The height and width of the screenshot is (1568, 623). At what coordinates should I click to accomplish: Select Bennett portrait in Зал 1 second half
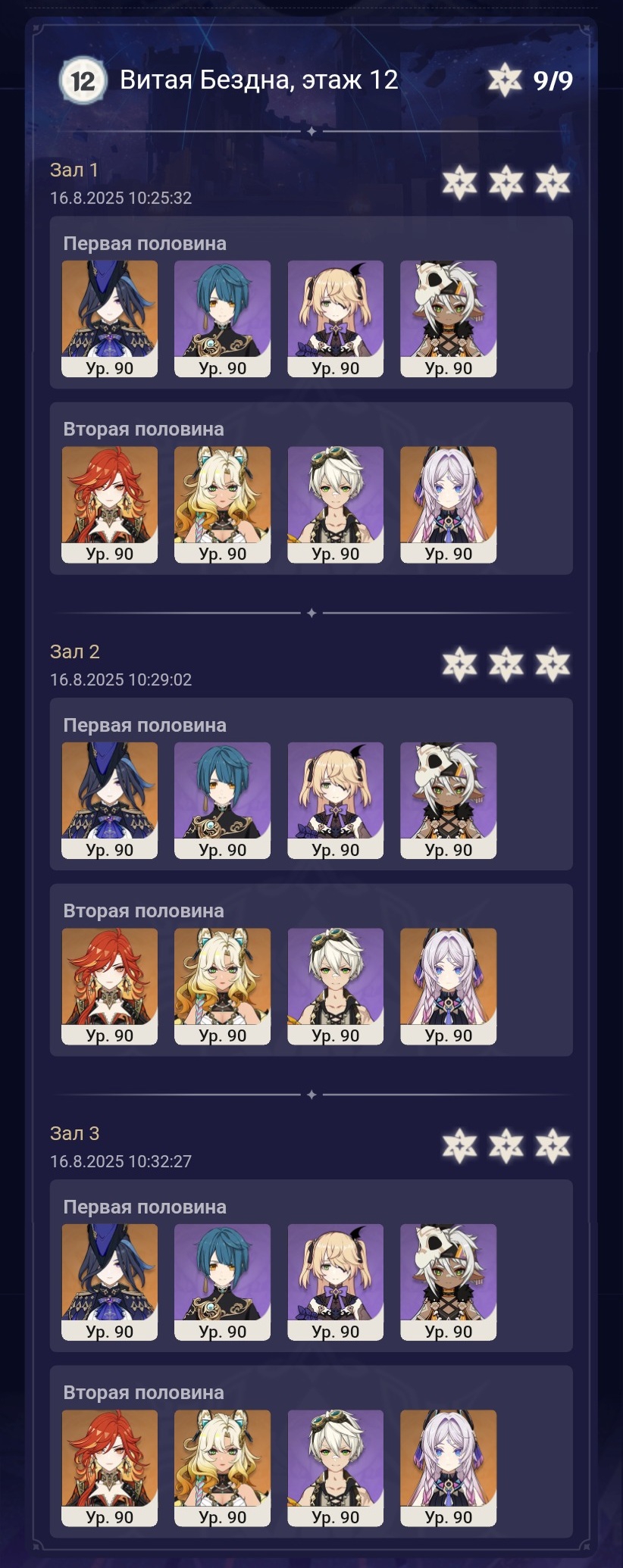(336, 504)
